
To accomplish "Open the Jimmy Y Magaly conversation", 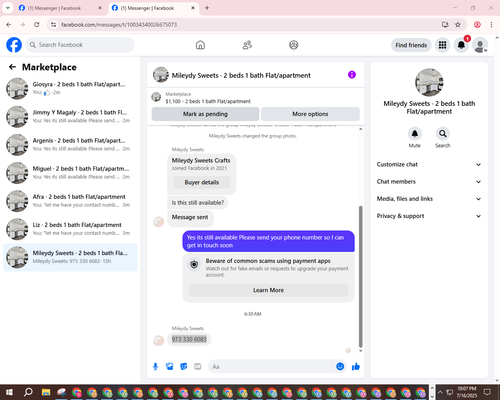I will pyautogui.click(x=70, y=116).
